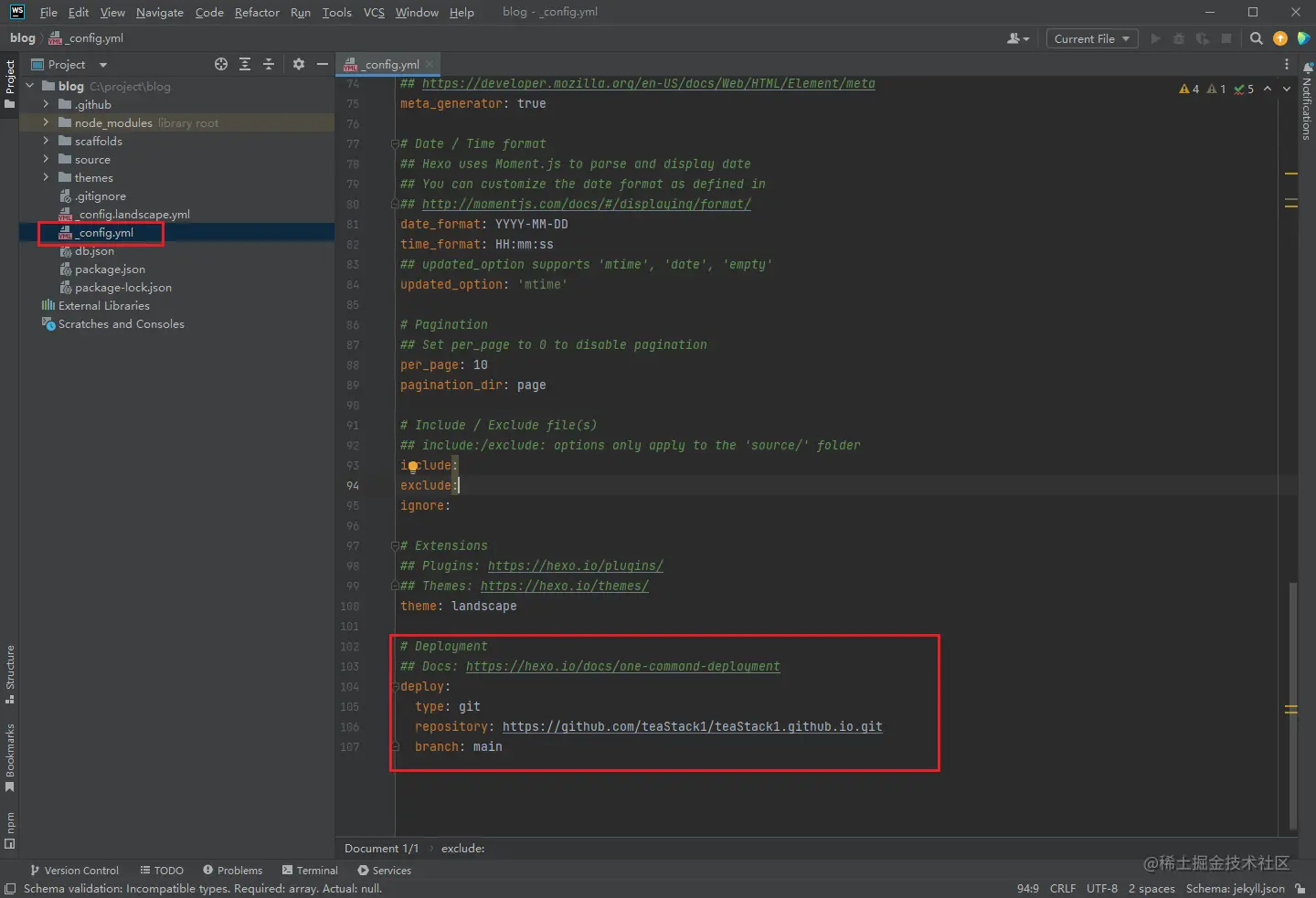Viewport: 1316px width, 898px height.
Task: Click the Collapse All icon in Project panel
Action: pyautogui.click(x=269, y=64)
